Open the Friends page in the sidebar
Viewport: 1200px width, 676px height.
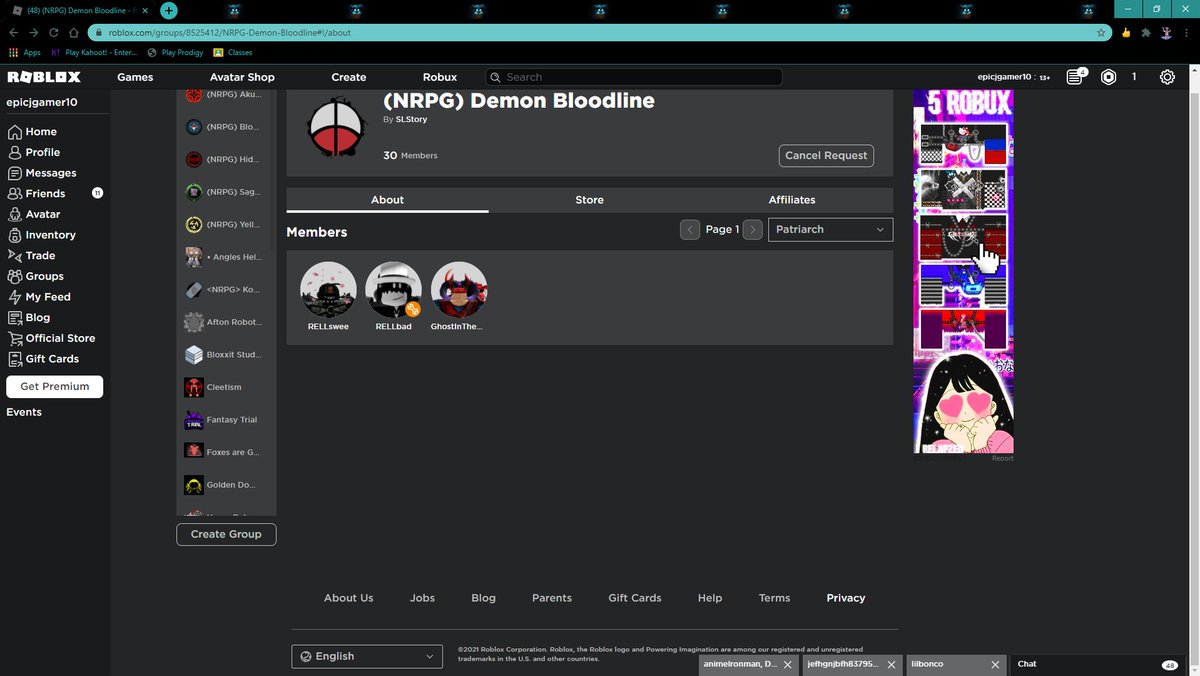click(36, 194)
